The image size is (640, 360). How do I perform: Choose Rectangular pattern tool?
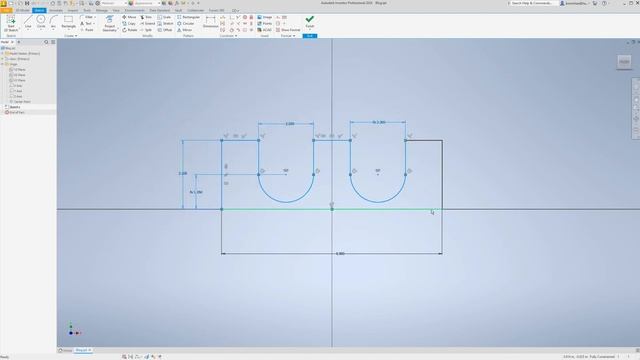pyautogui.click(x=188, y=17)
